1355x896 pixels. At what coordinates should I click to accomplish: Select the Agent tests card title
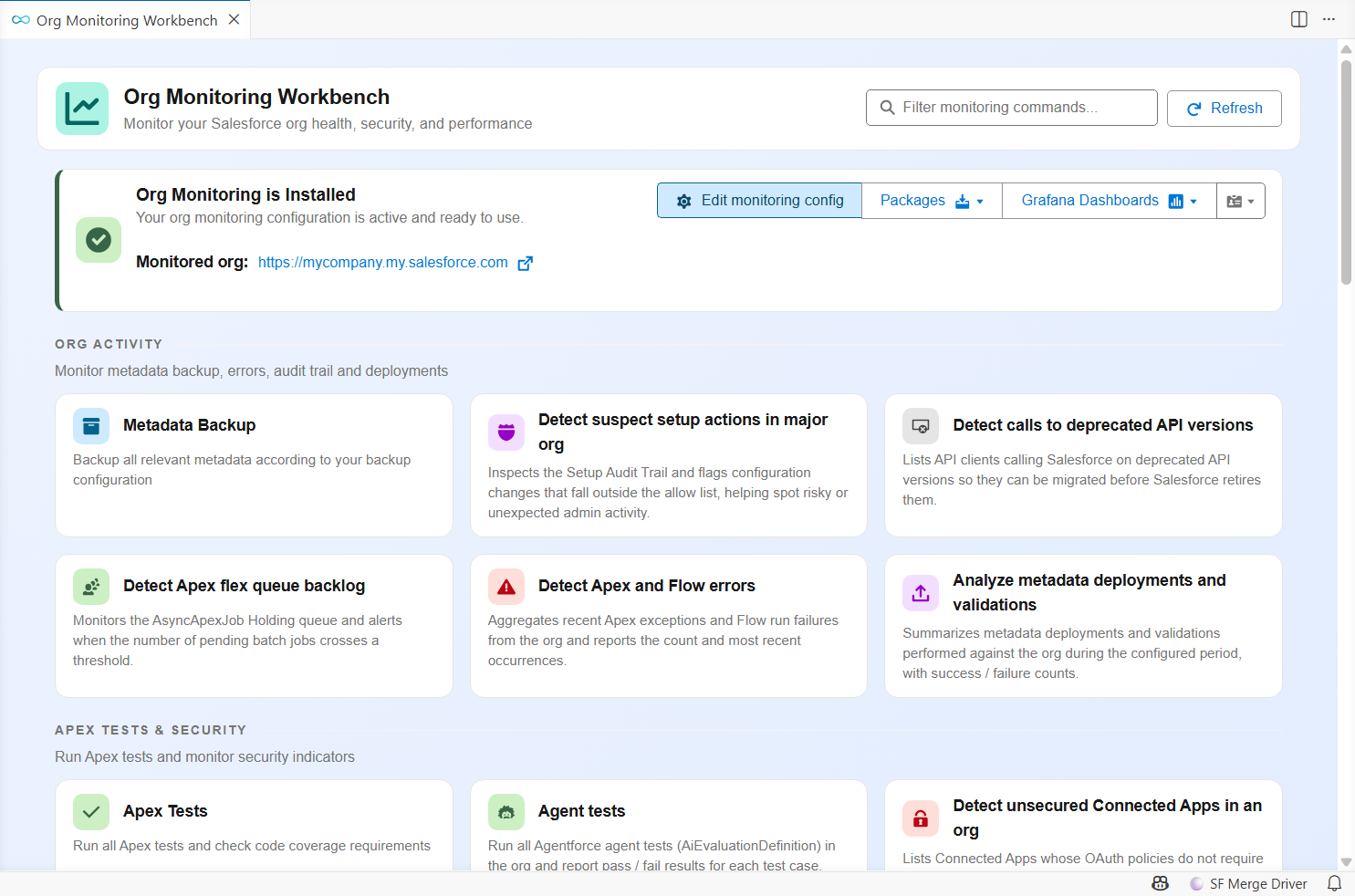pos(581,811)
